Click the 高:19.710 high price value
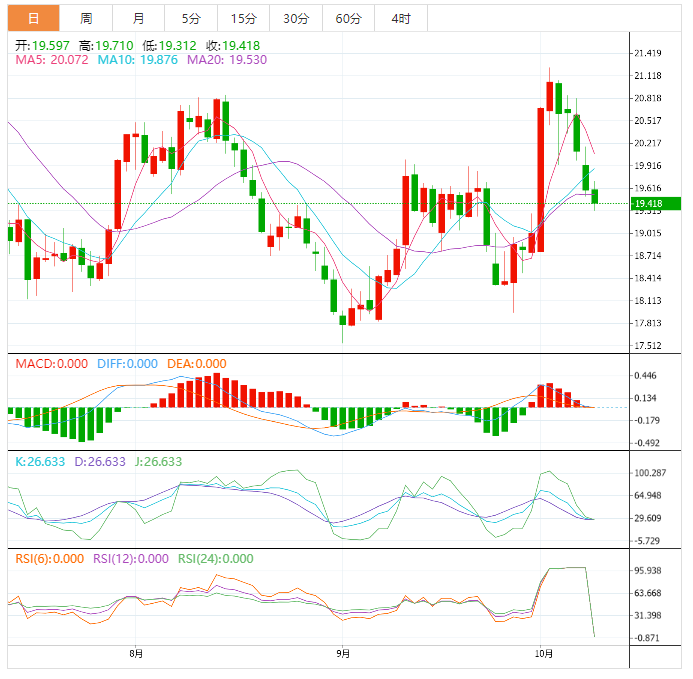Screen dimensions: 693x679 coord(106,46)
